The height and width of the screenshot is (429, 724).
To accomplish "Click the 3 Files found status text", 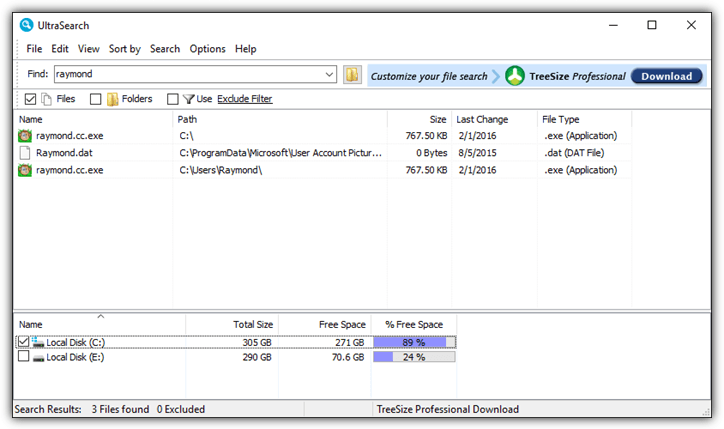I will pyautogui.click(x=120, y=410).
